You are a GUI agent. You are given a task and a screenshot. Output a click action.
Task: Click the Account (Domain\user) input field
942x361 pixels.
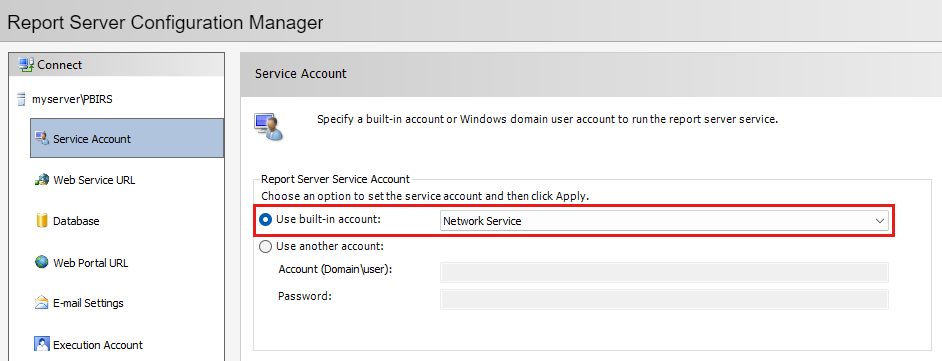pyautogui.click(x=664, y=272)
